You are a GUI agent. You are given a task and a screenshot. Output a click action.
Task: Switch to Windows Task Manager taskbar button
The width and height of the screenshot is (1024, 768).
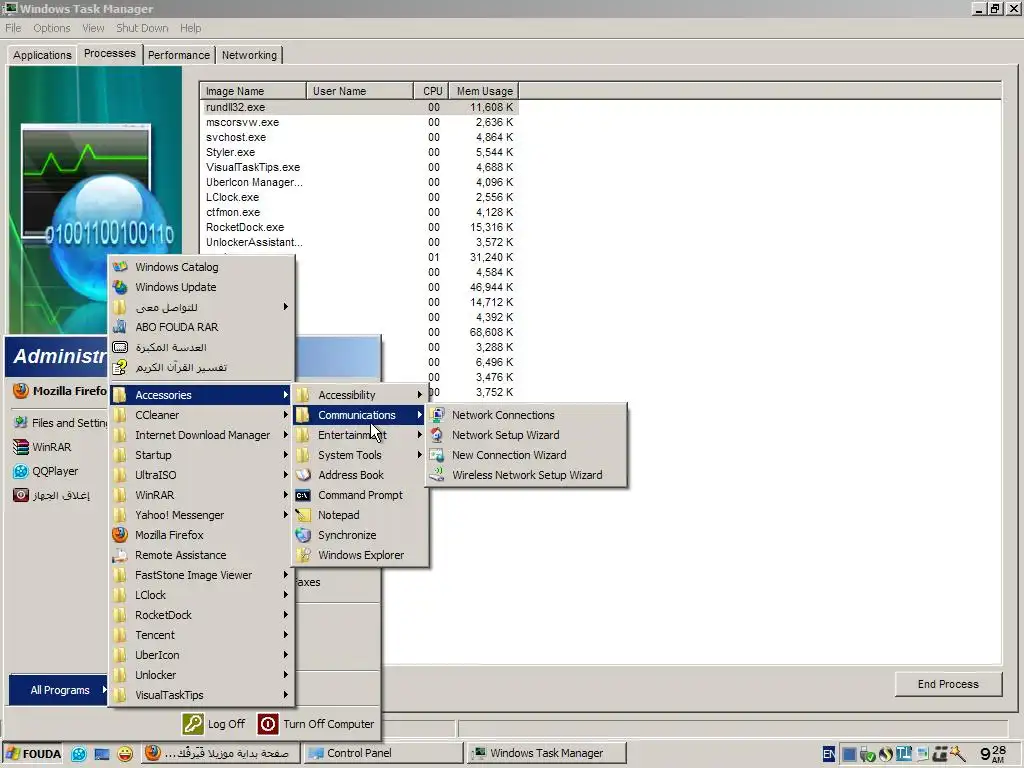[x=547, y=753]
